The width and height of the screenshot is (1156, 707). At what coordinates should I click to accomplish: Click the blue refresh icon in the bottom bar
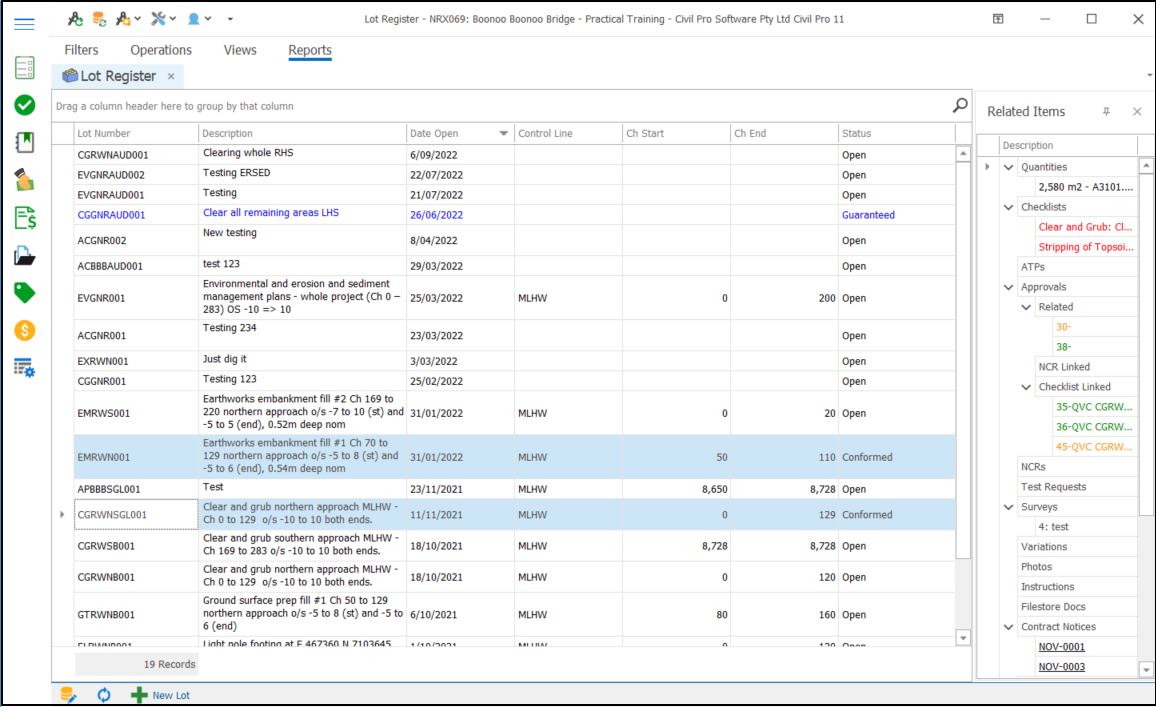click(104, 694)
